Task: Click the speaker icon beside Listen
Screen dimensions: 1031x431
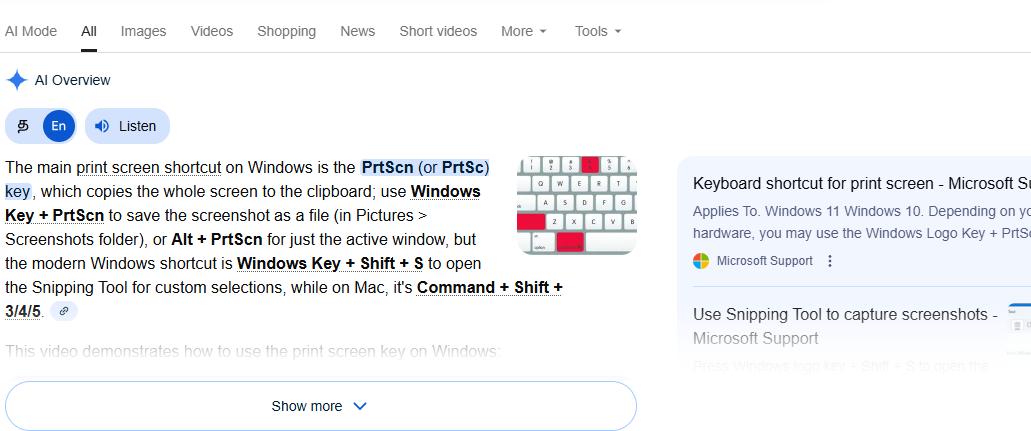Action: (102, 126)
